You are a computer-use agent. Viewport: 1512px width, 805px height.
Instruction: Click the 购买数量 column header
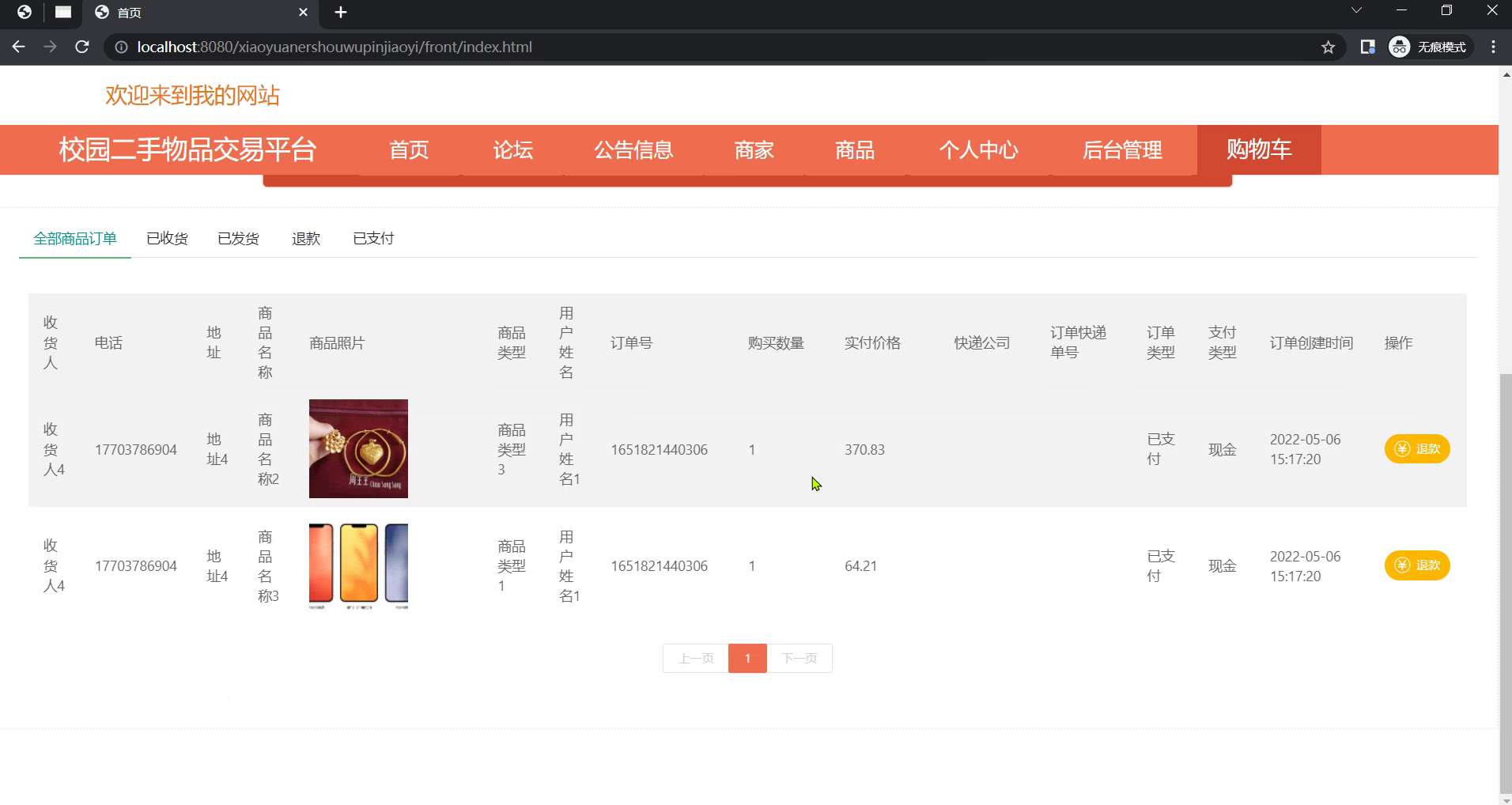[776, 343]
